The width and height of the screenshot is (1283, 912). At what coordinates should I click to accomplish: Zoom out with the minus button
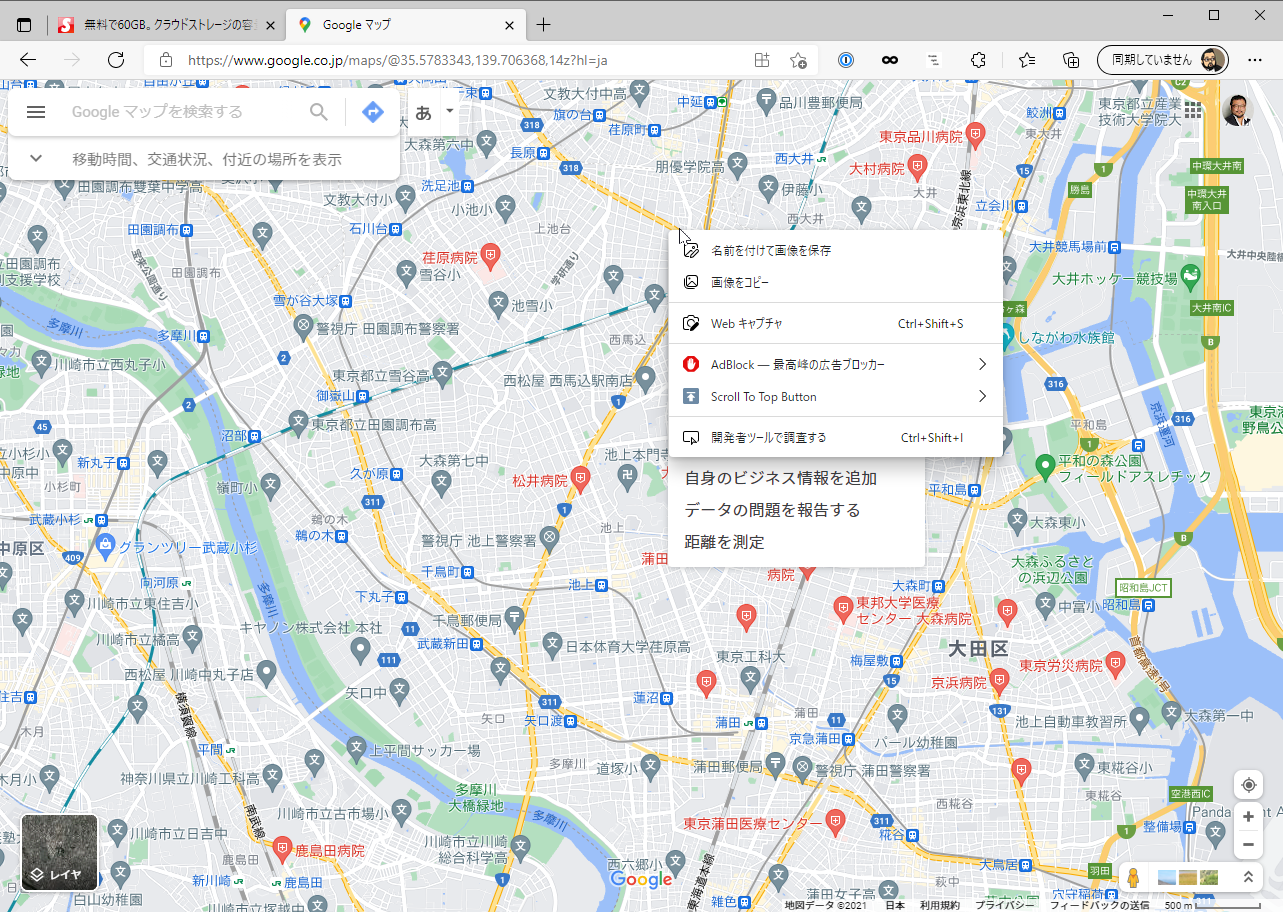point(1247,845)
